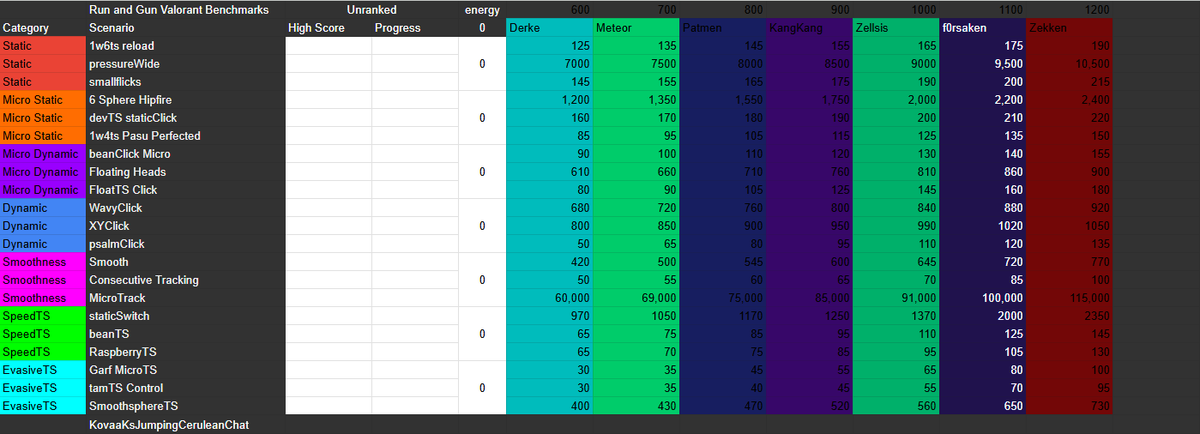
Task: Select the 'Meteor' rank header
Action: [635, 27]
